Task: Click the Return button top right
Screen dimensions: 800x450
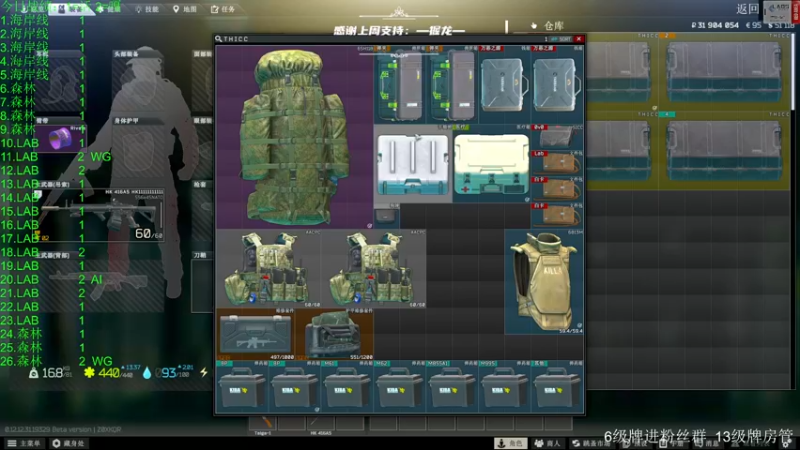Action: (x=747, y=9)
